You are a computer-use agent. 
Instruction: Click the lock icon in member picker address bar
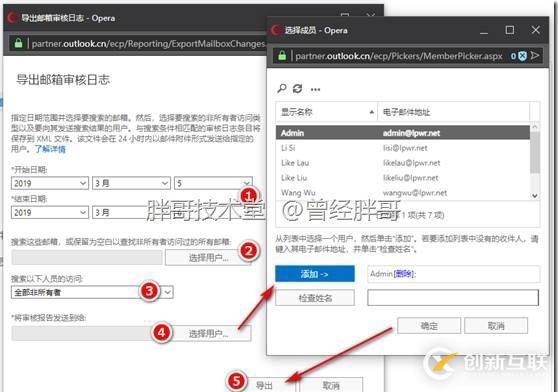click(x=282, y=56)
